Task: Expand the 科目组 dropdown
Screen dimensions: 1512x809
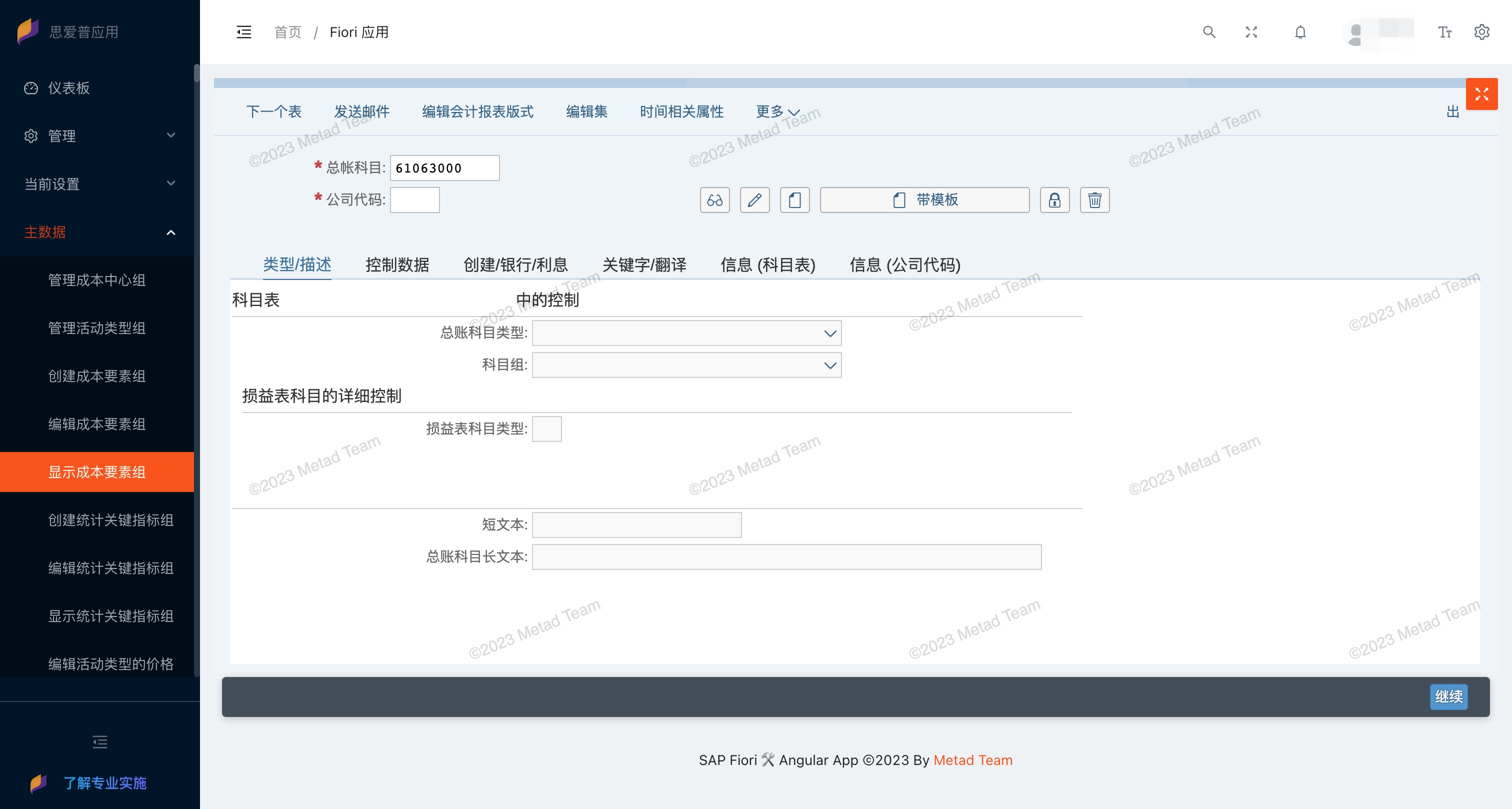Action: (x=830, y=365)
